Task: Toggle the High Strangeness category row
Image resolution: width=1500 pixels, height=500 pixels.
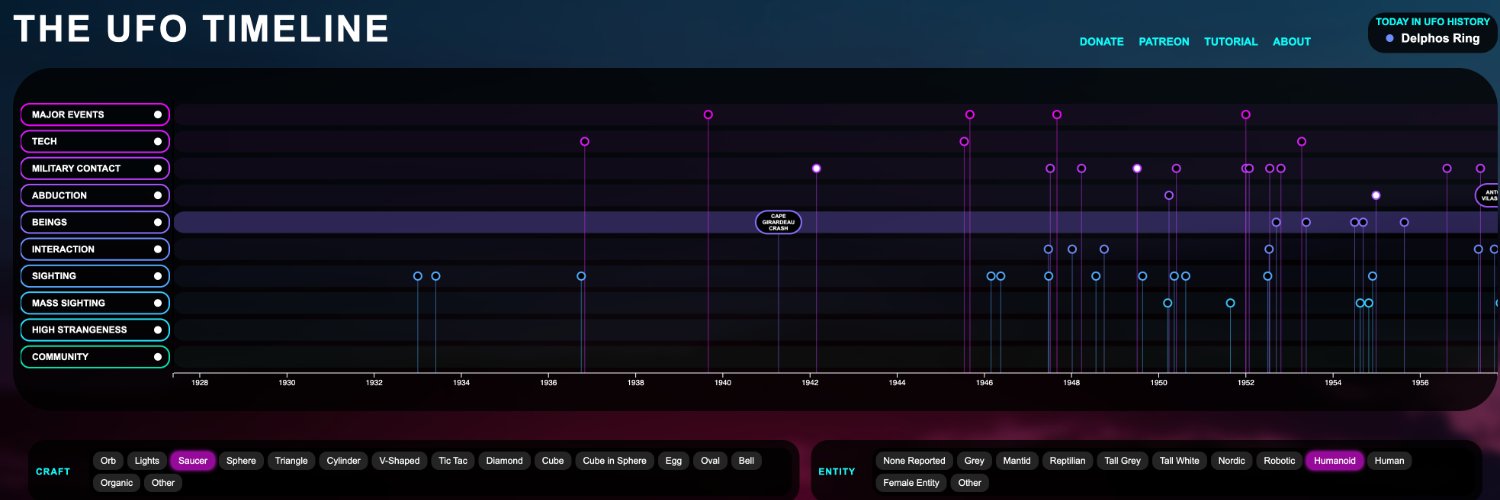Action: (x=95, y=330)
